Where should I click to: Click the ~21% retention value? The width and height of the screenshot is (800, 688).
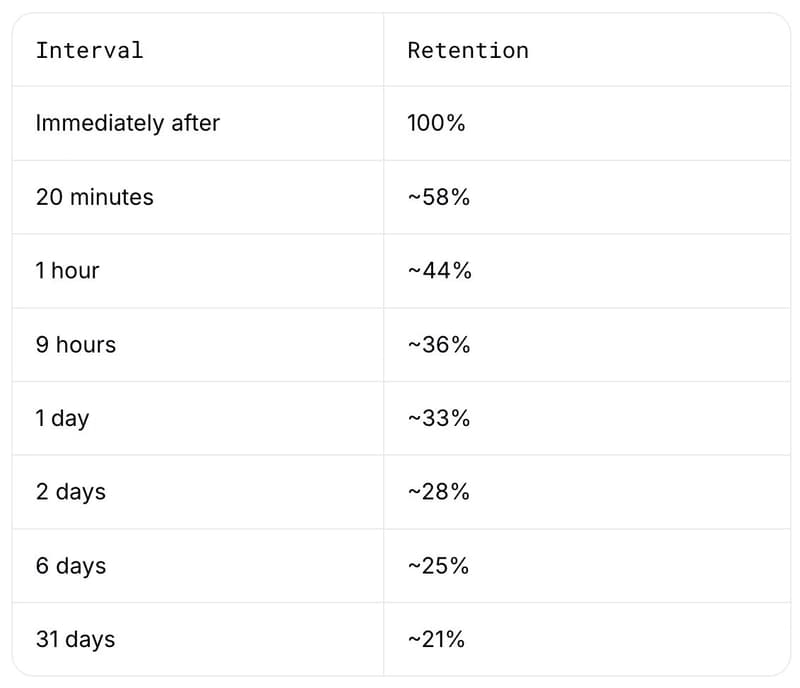436,639
